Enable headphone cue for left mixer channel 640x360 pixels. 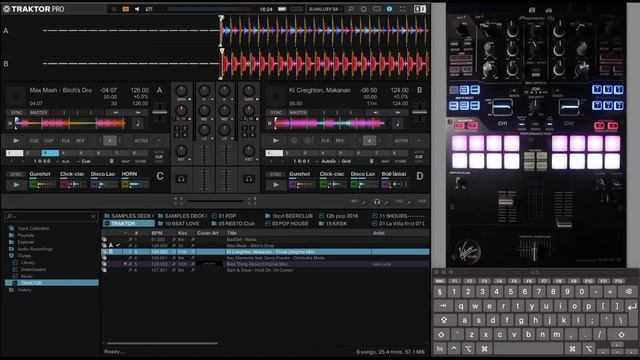point(181,179)
